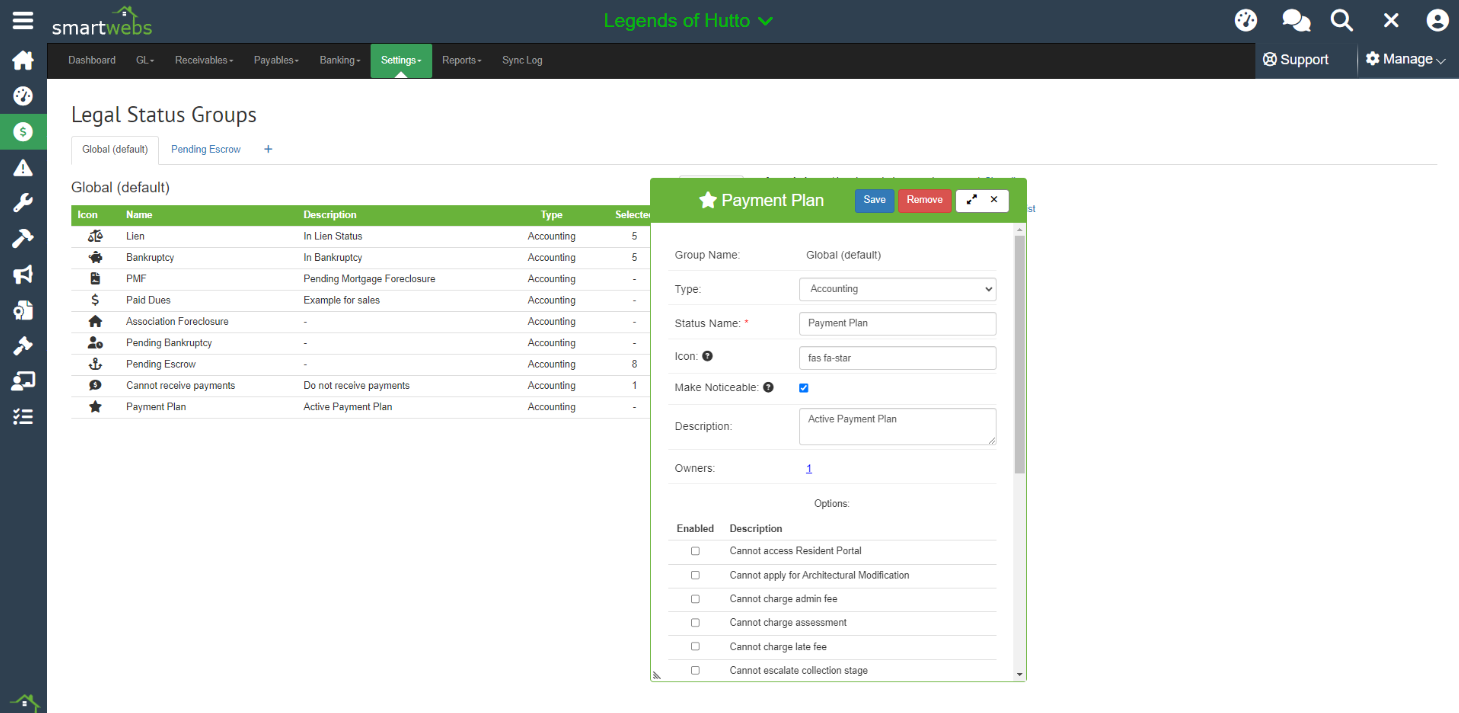This screenshot has width=1459, height=713.
Task: Open the gavel sidebar icon
Action: point(23,345)
